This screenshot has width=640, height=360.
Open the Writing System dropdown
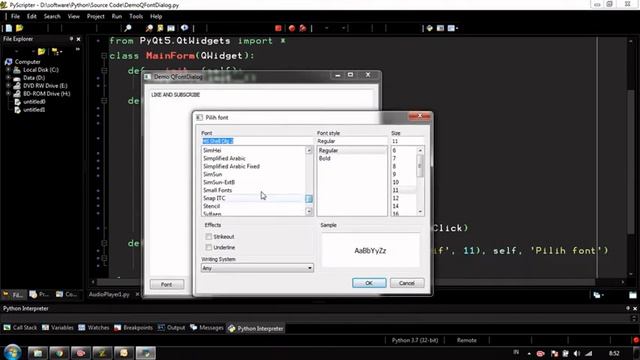click(x=257, y=268)
